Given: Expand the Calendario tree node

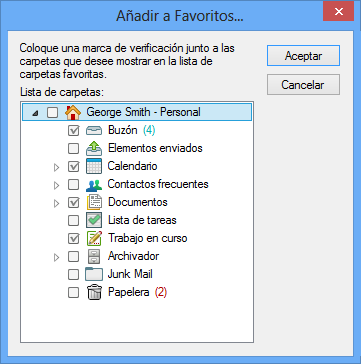Looking at the screenshot, I should [x=56, y=167].
